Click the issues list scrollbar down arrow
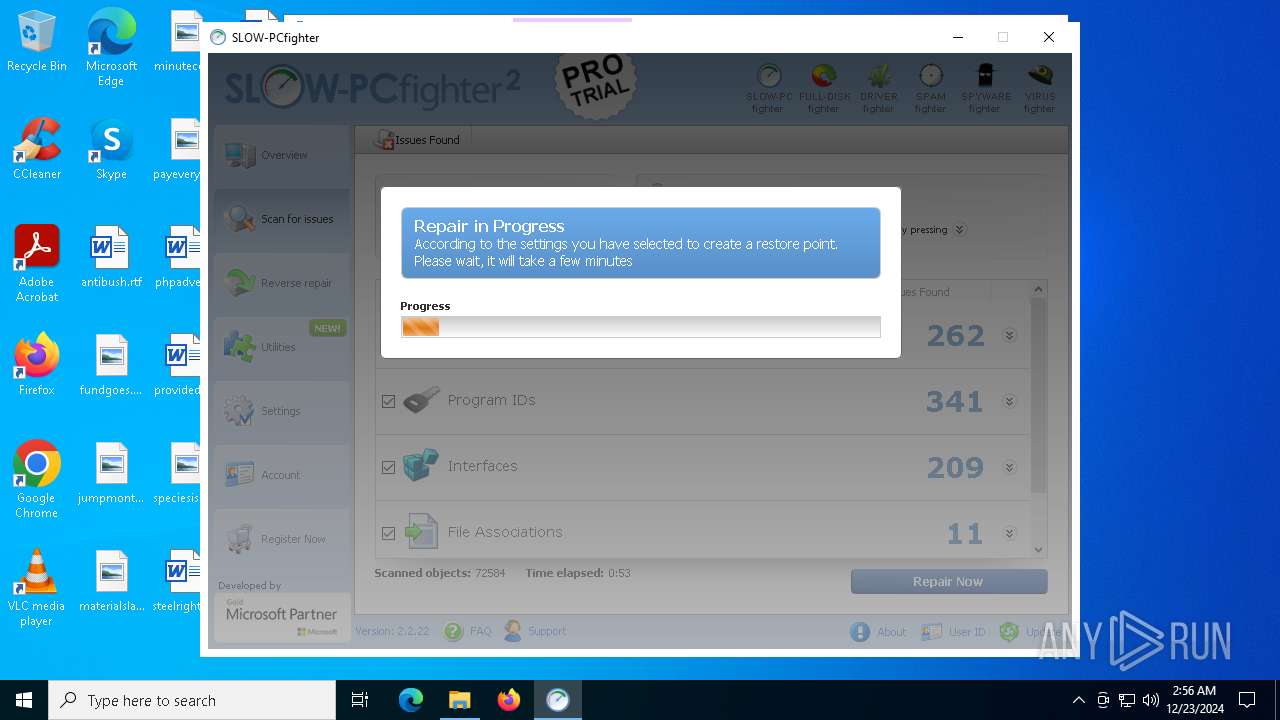This screenshot has width=1280, height=720. pyautogui.click(x=1038, y=549)
